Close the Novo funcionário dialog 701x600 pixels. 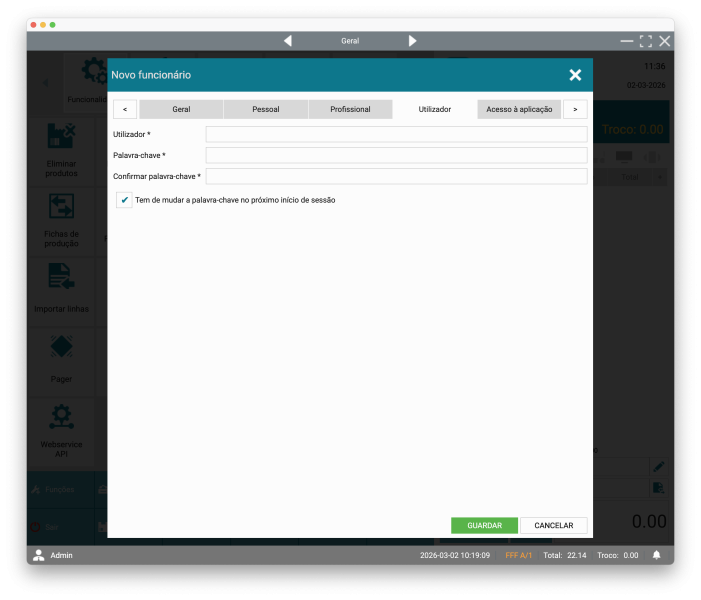coord(575,75)
